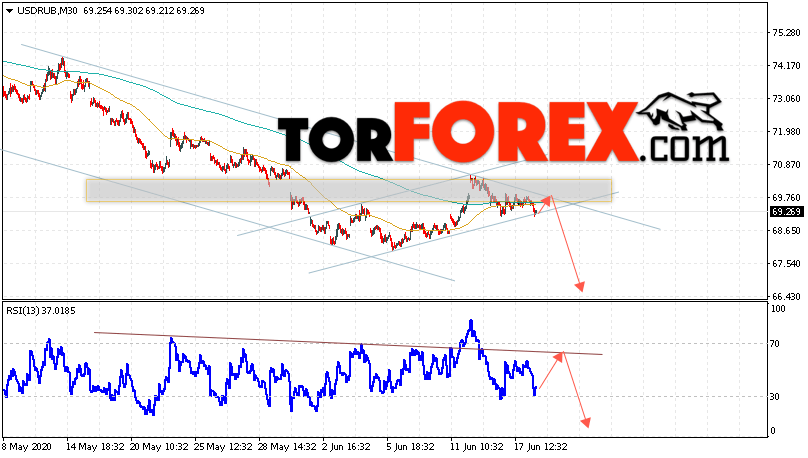808x458 pixels.
Task: Click the USDRUB,M30 symbol title
Action: coord(47,11)
